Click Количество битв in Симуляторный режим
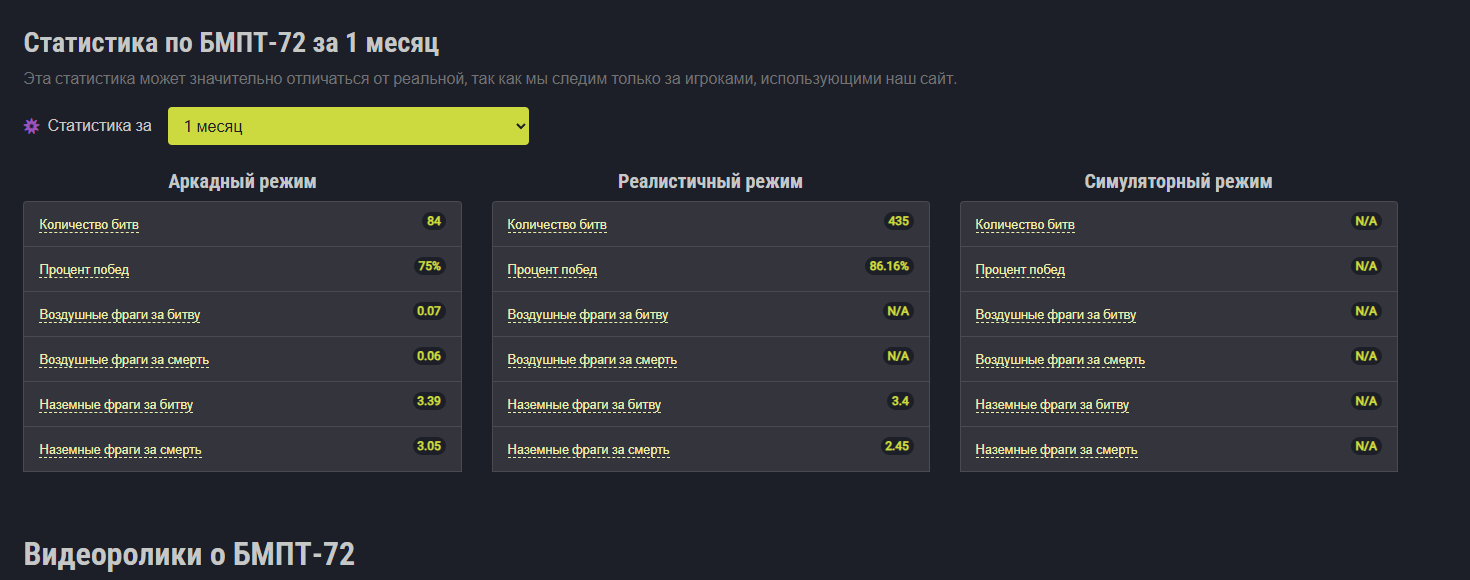Viewport: 1470px width, 580px height. pyautogui.click(x=1025, y=225)
